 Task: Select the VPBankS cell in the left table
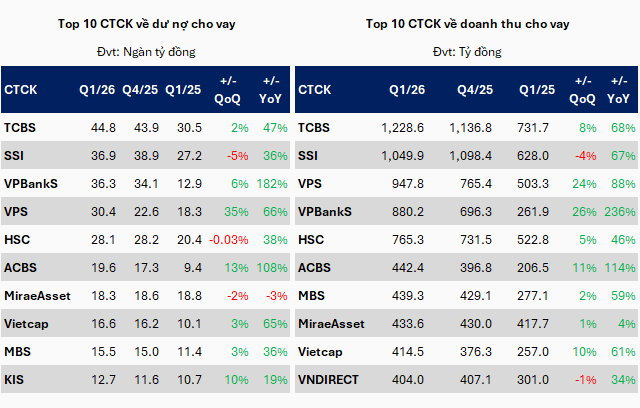(x=29, y=183)
